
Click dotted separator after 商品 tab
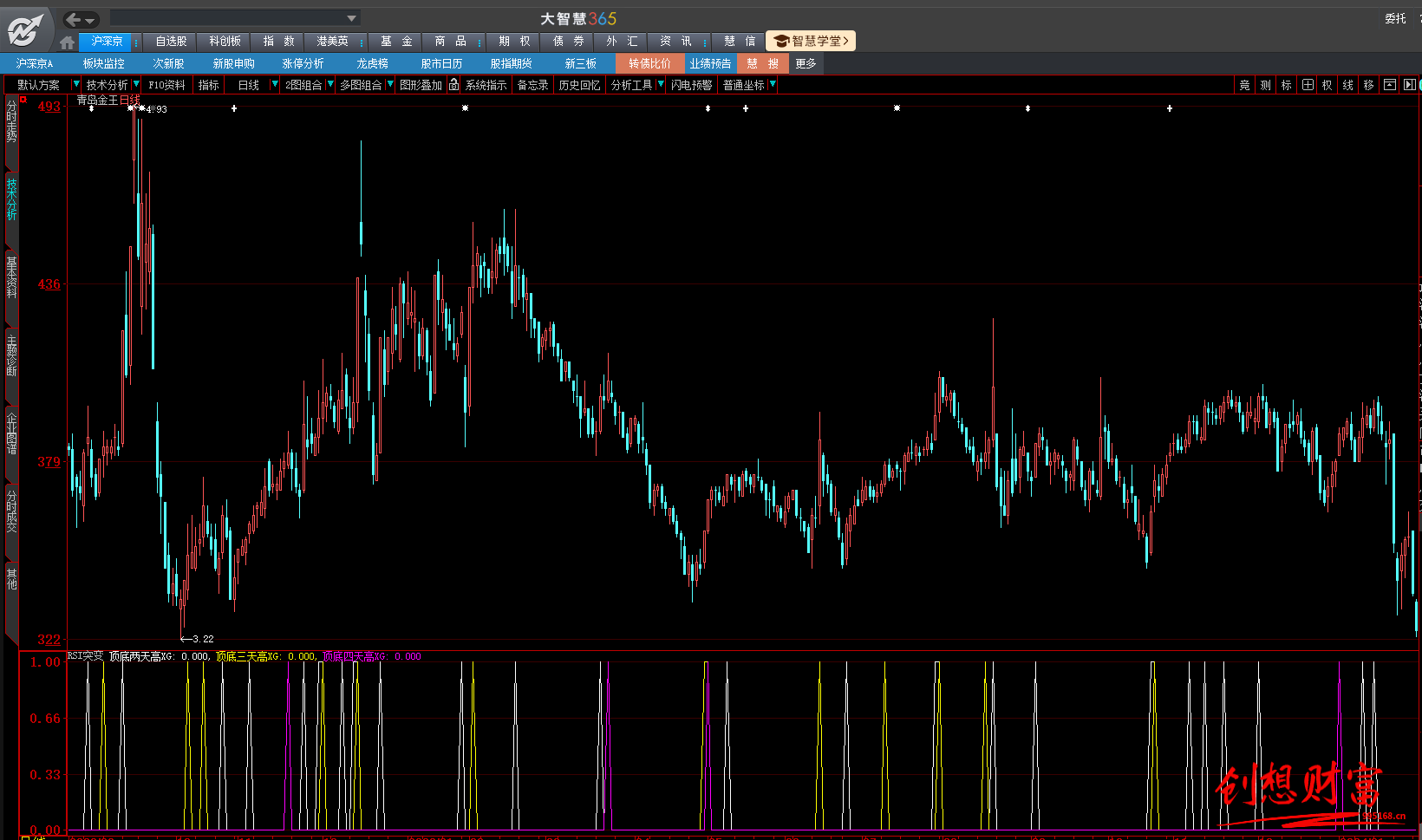479,42
